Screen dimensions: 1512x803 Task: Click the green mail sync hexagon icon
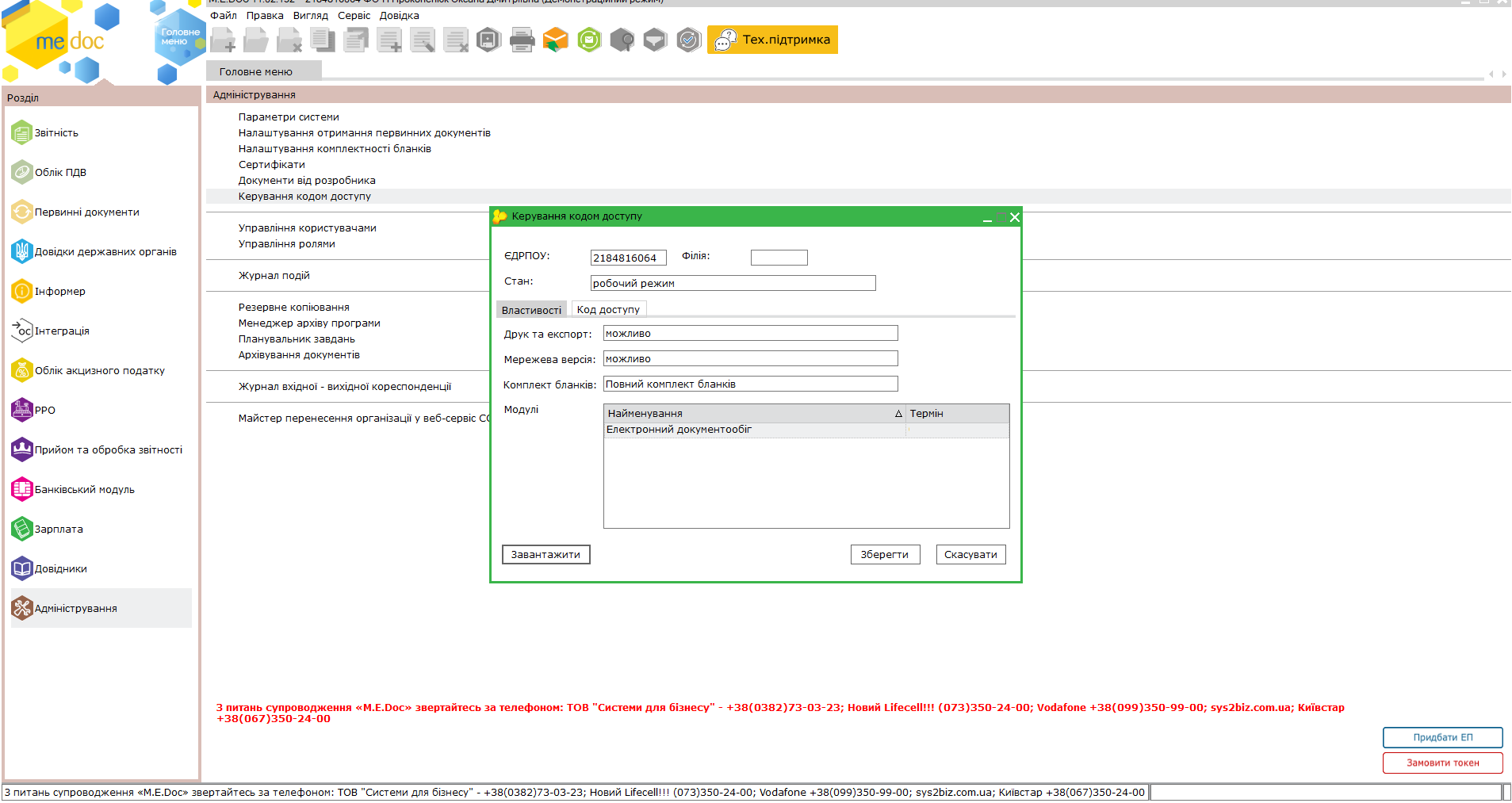point(589,40)
